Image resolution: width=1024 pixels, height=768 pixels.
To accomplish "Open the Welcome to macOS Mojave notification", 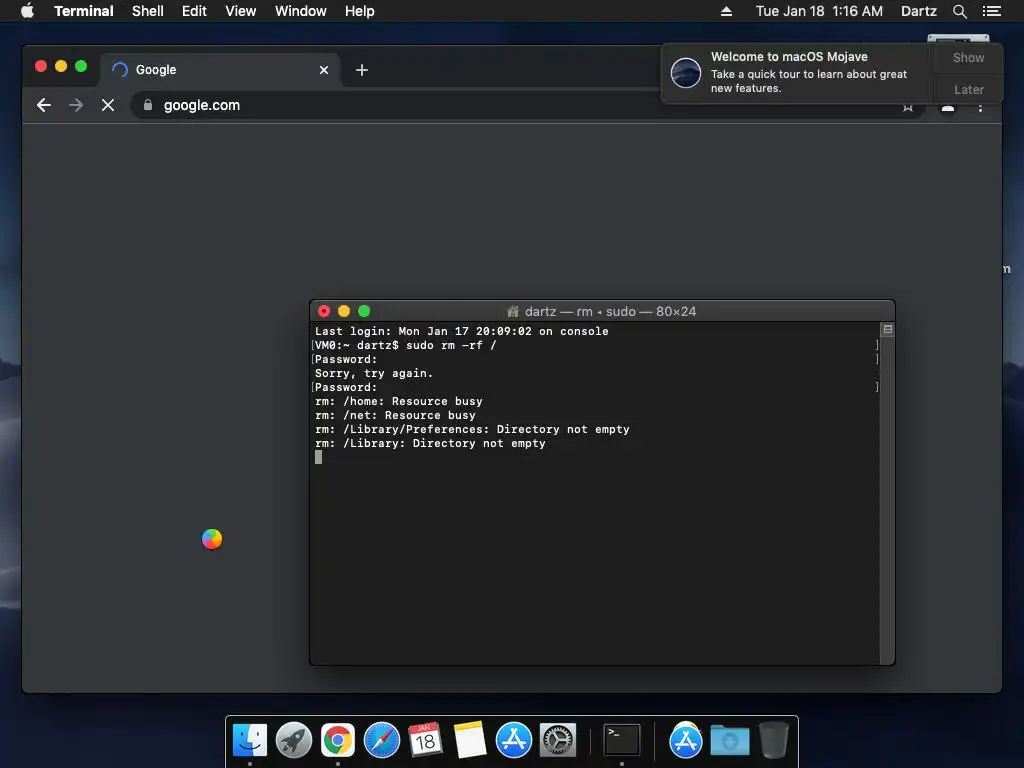I will [797, 72].
